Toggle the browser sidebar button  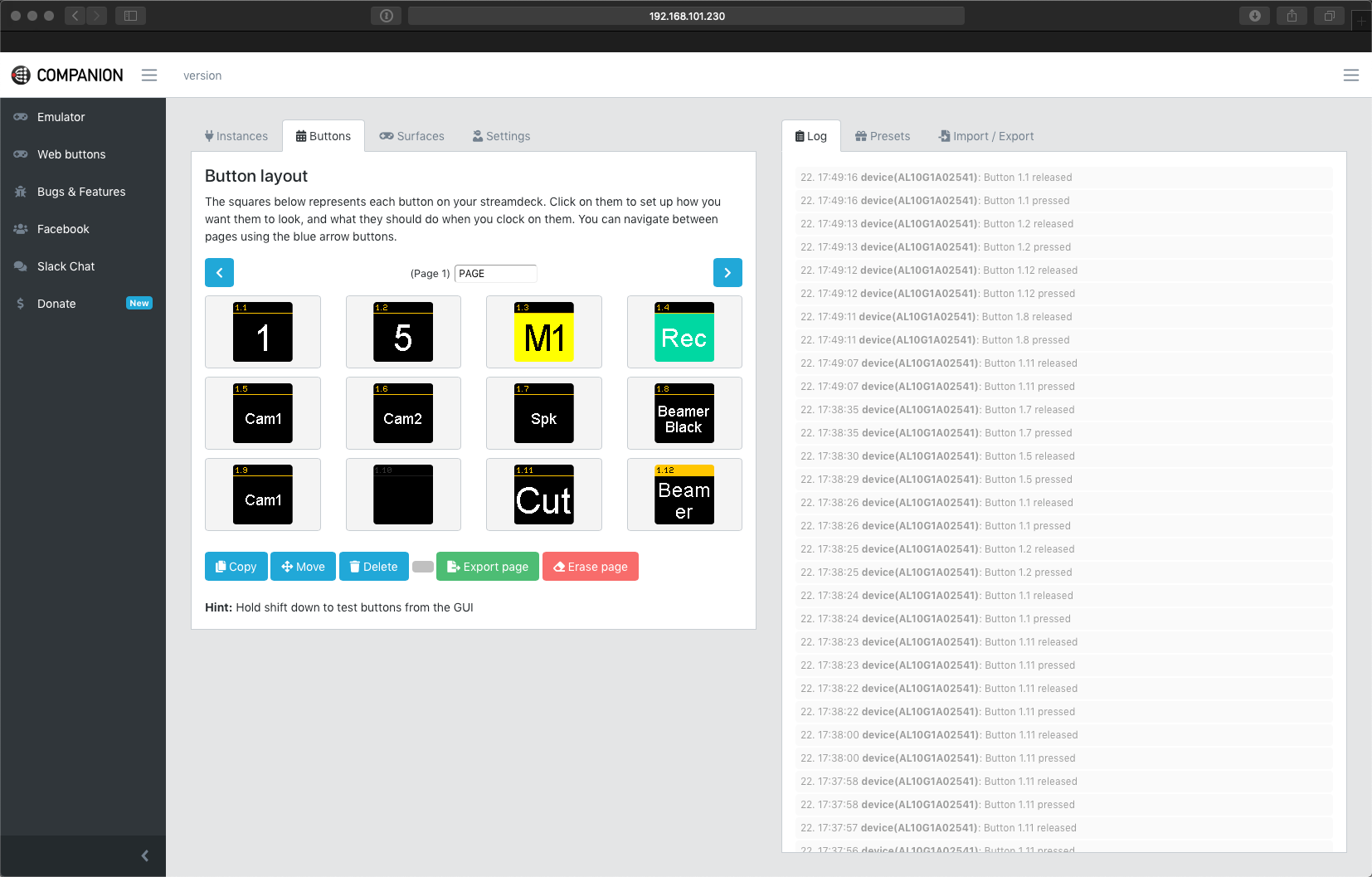[130, 16]
